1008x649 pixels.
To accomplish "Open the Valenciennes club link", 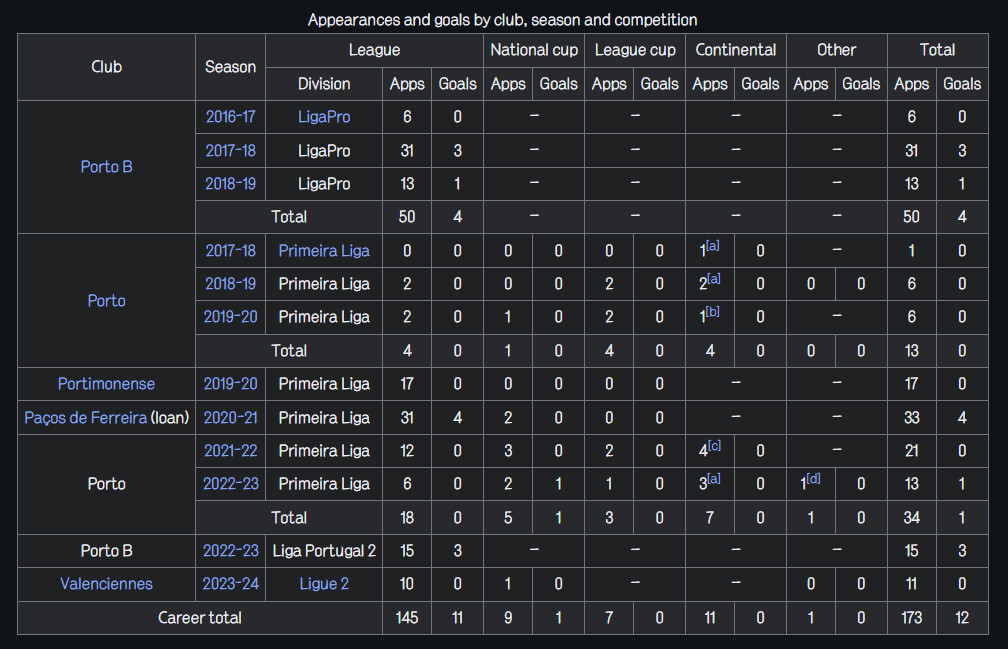I will tap(106, 584).
